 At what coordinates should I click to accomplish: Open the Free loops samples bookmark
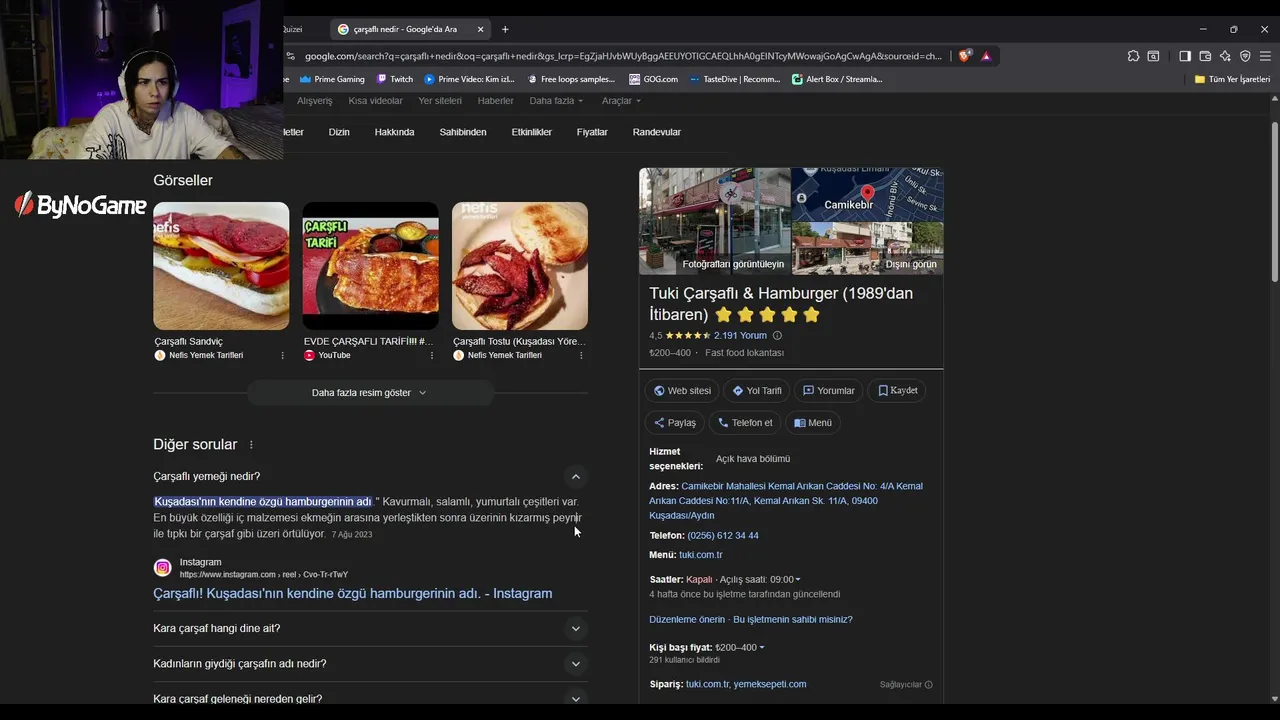click(571, 79)
